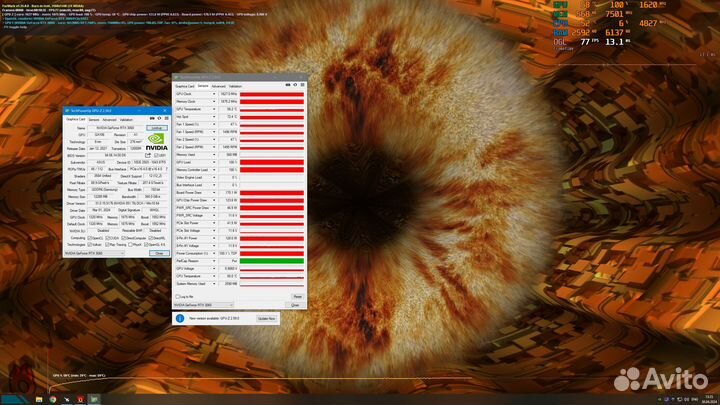Screen dimensions: 720x405
Task: Click the GPU-Z taskbar icon
Action: pos(94,399)
